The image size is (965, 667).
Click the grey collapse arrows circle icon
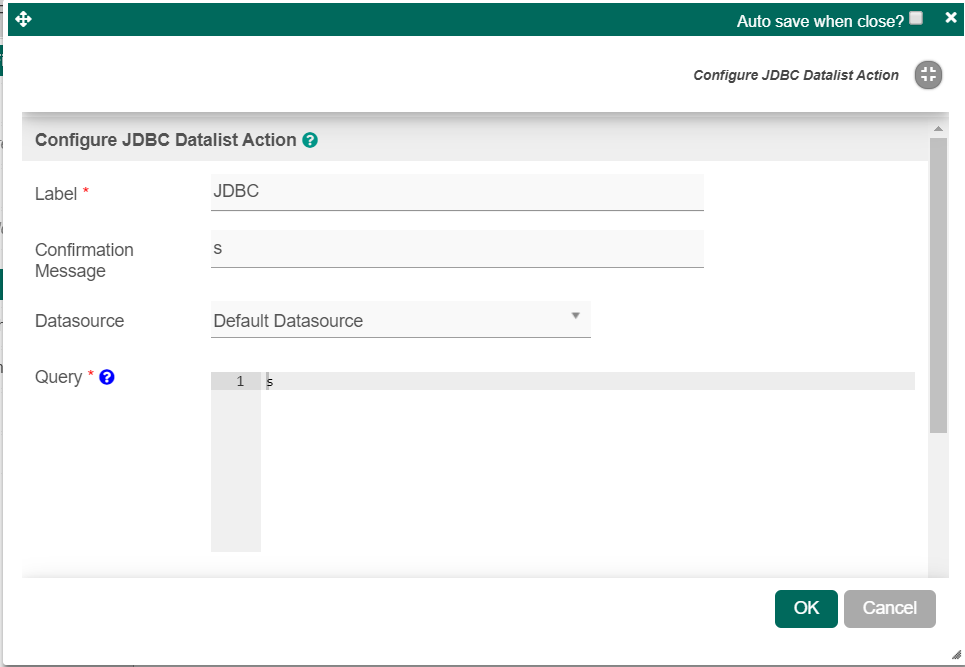928,75
